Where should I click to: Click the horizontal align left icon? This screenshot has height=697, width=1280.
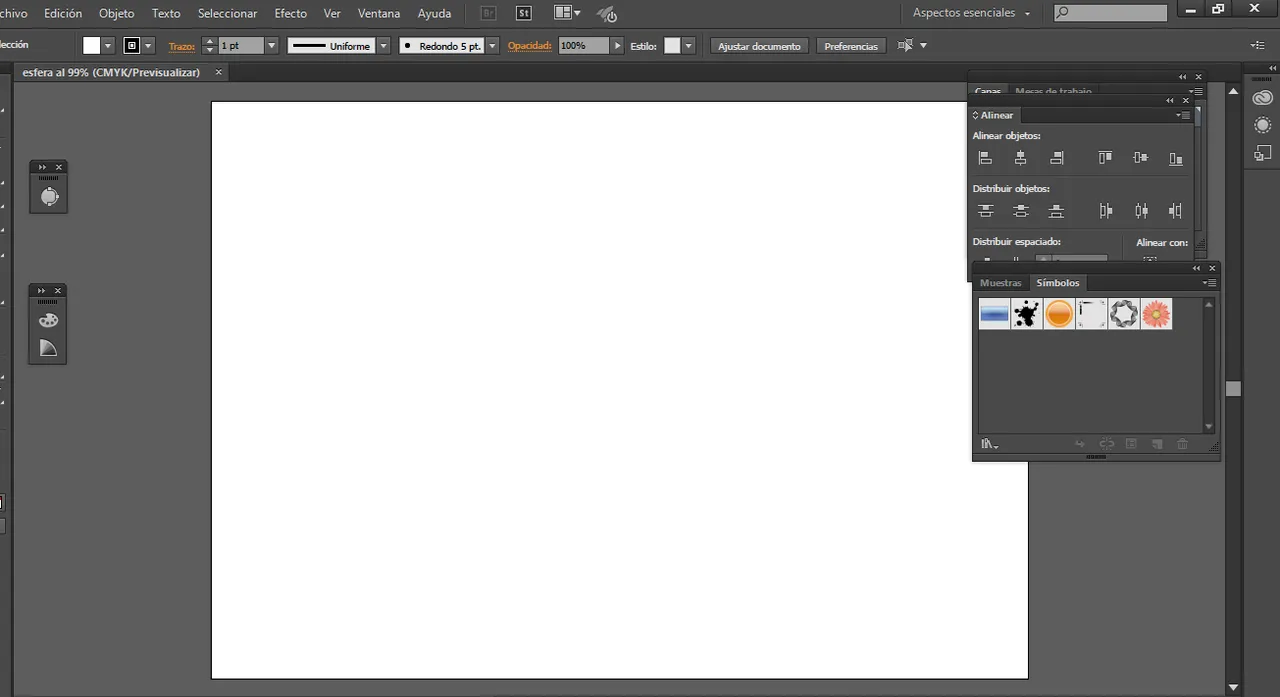tap(985, 158)
